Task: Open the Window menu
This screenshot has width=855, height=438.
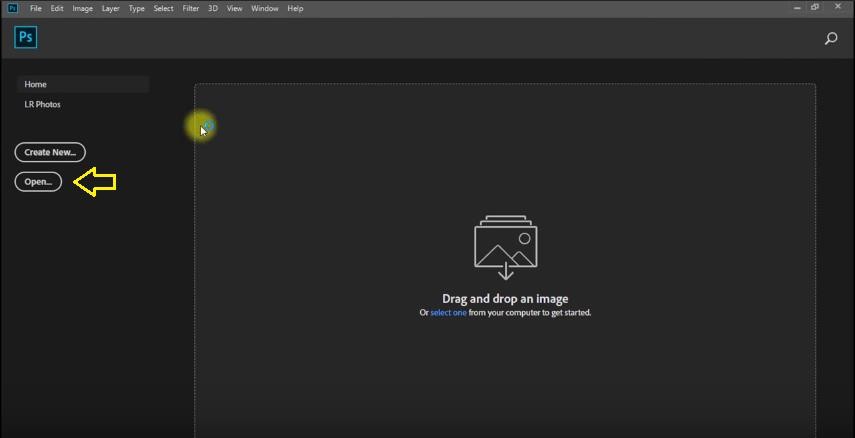Action: 265,9
